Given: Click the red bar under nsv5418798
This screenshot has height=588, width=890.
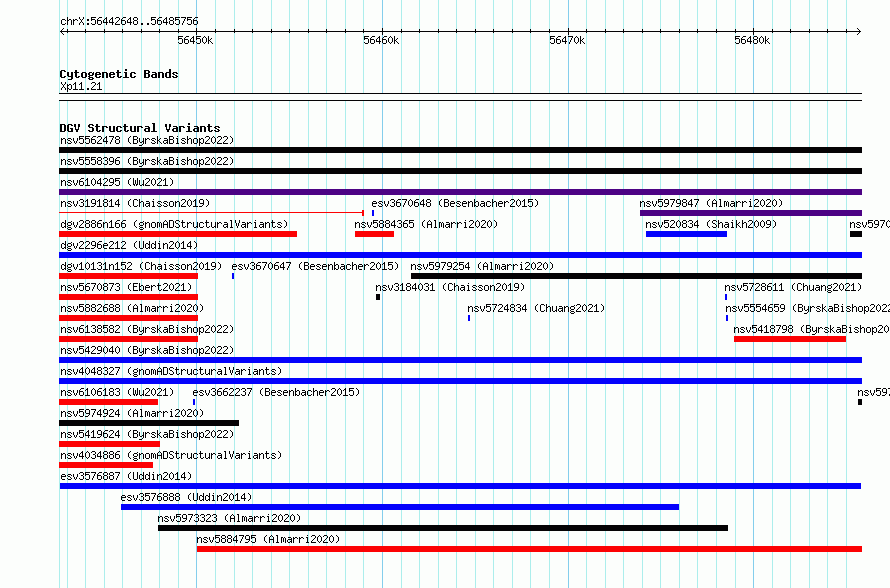Looking at the screenshot, I should tap(790, 339).
